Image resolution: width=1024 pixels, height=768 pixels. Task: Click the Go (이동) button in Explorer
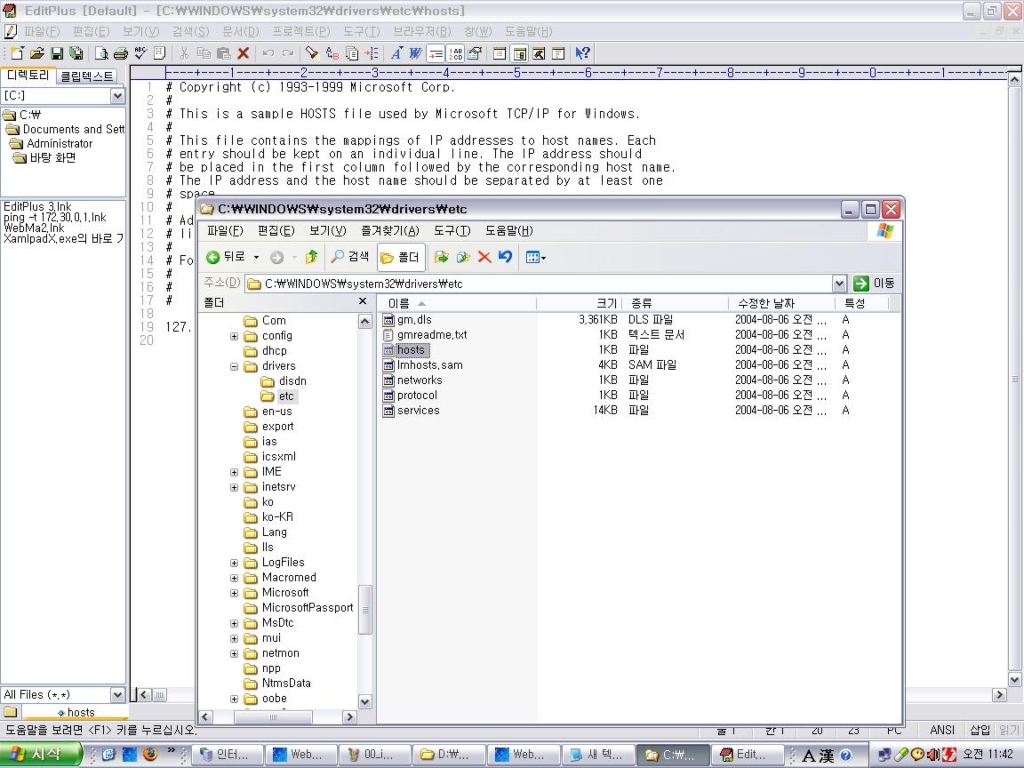(x=875, y=283)
